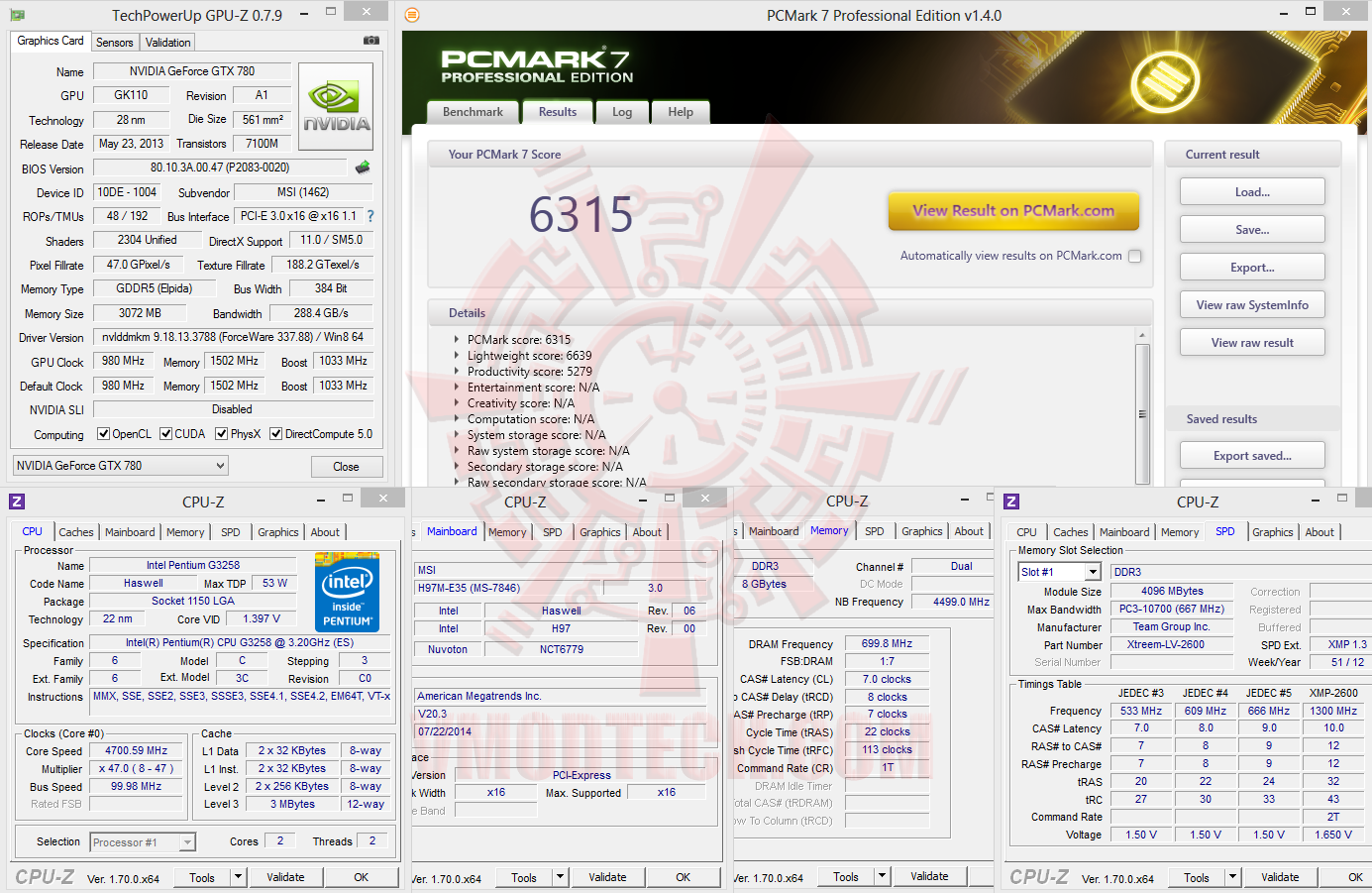Click the Module Size value 4096 MBytes

point(1172,591)
